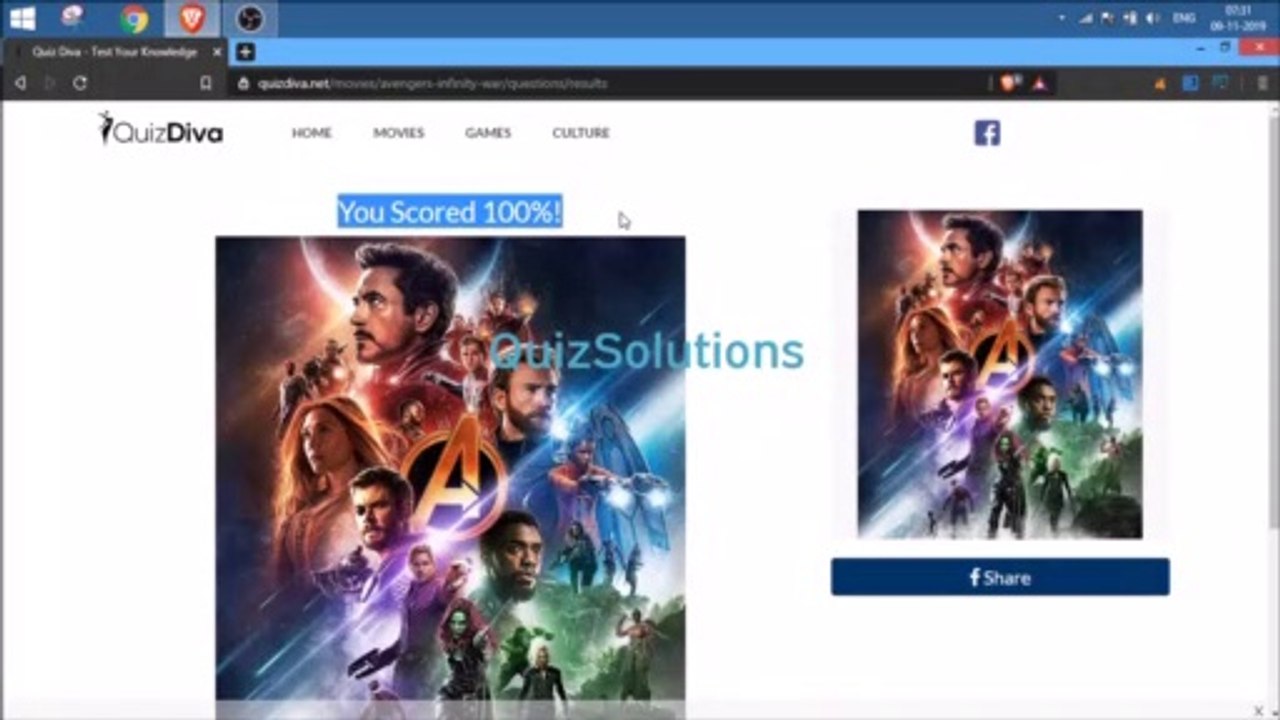Open Google Chrome from the taskbar

tap(134, 18)
